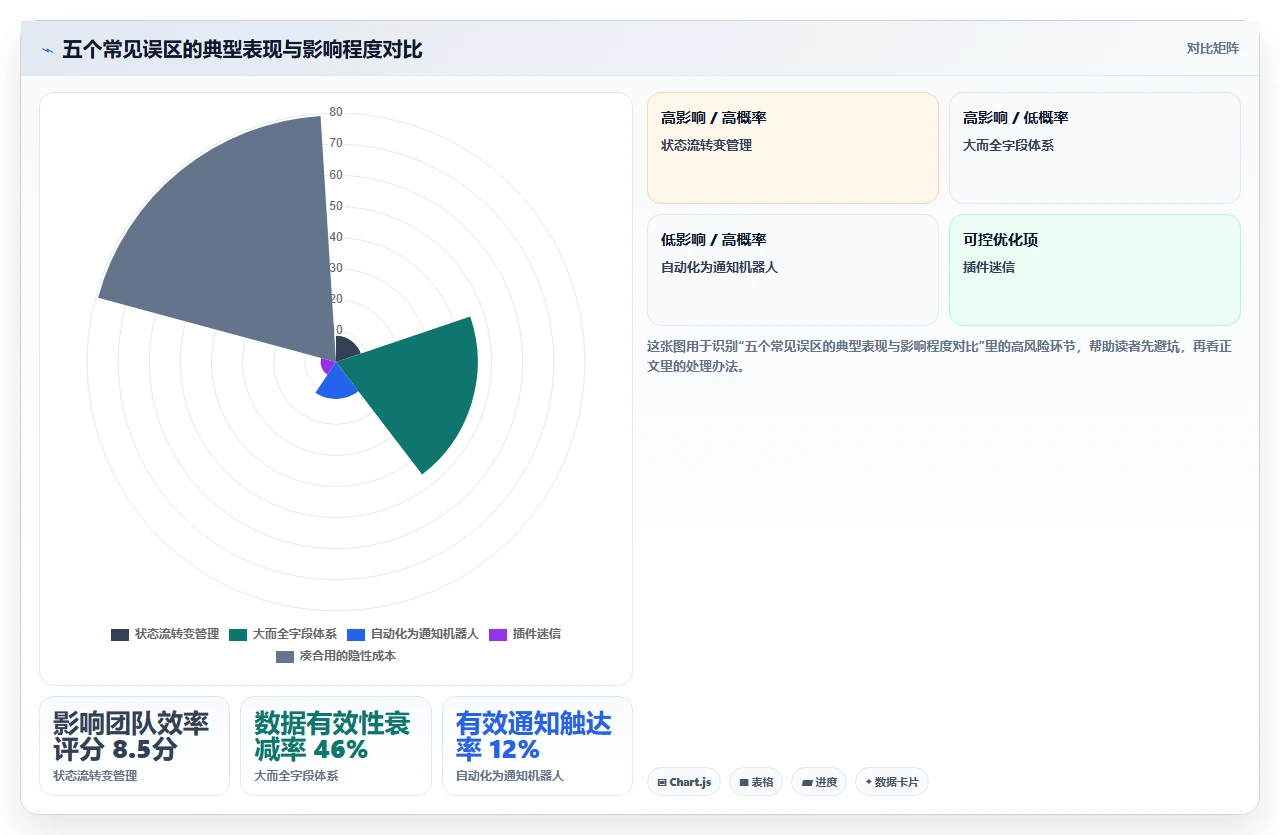
Task: Click the Chart.js tag chip
Action: coord(684,782)
